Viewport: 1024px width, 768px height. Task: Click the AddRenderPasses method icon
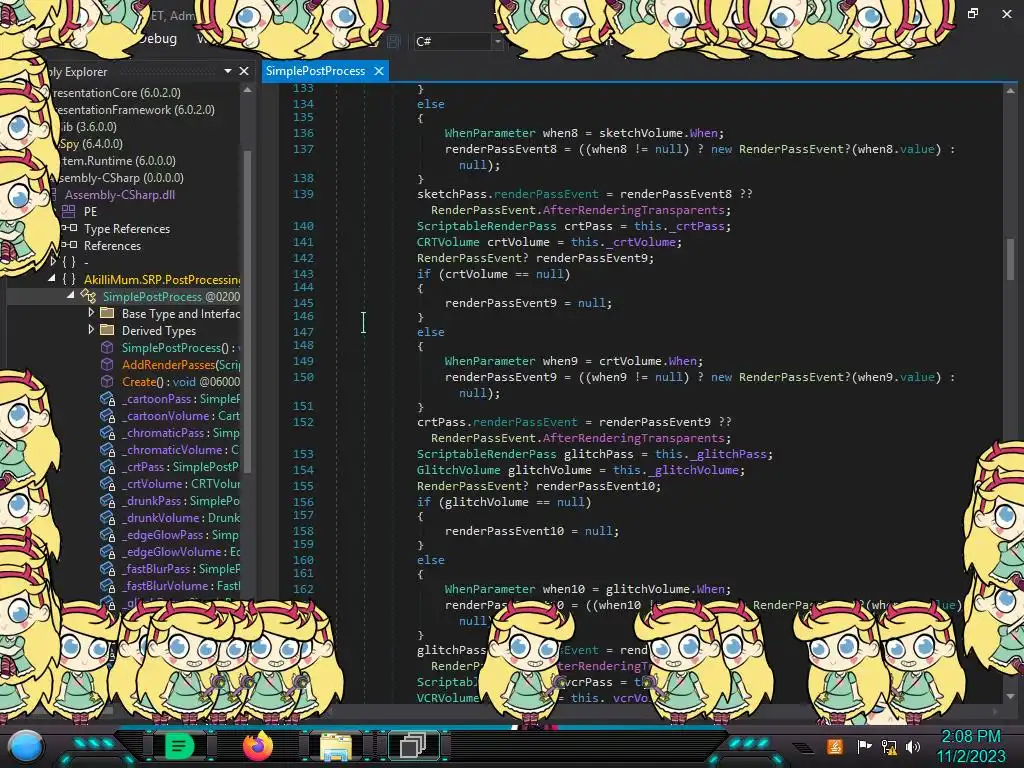point(107,364)
